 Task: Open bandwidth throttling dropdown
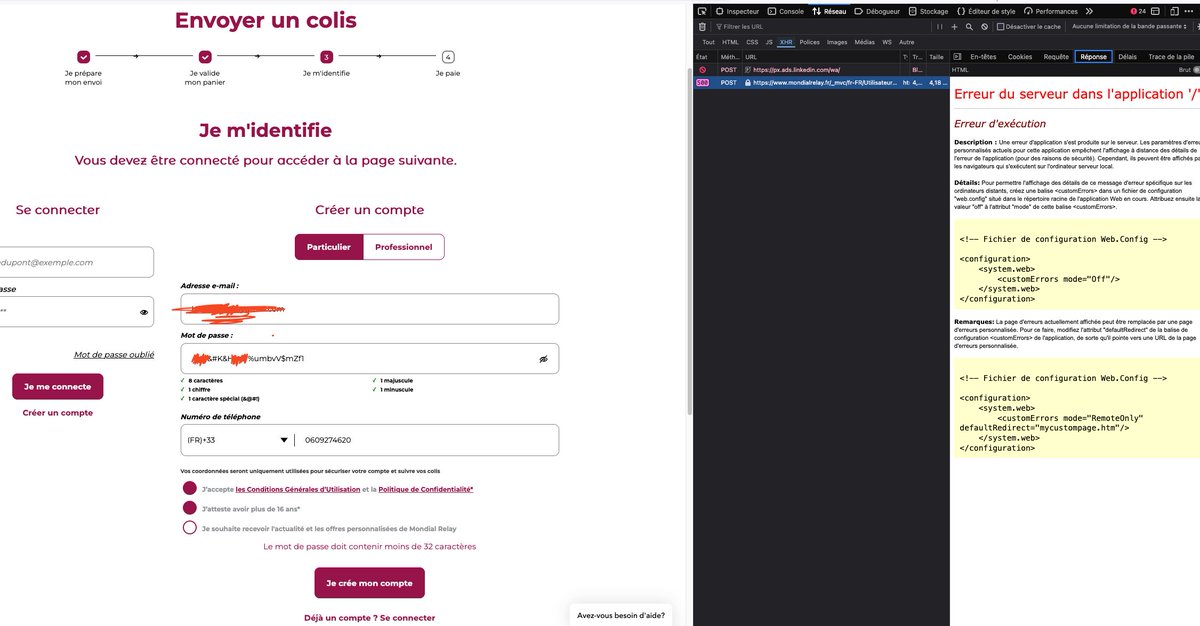pyautogui.click(x=1131, y=27)
